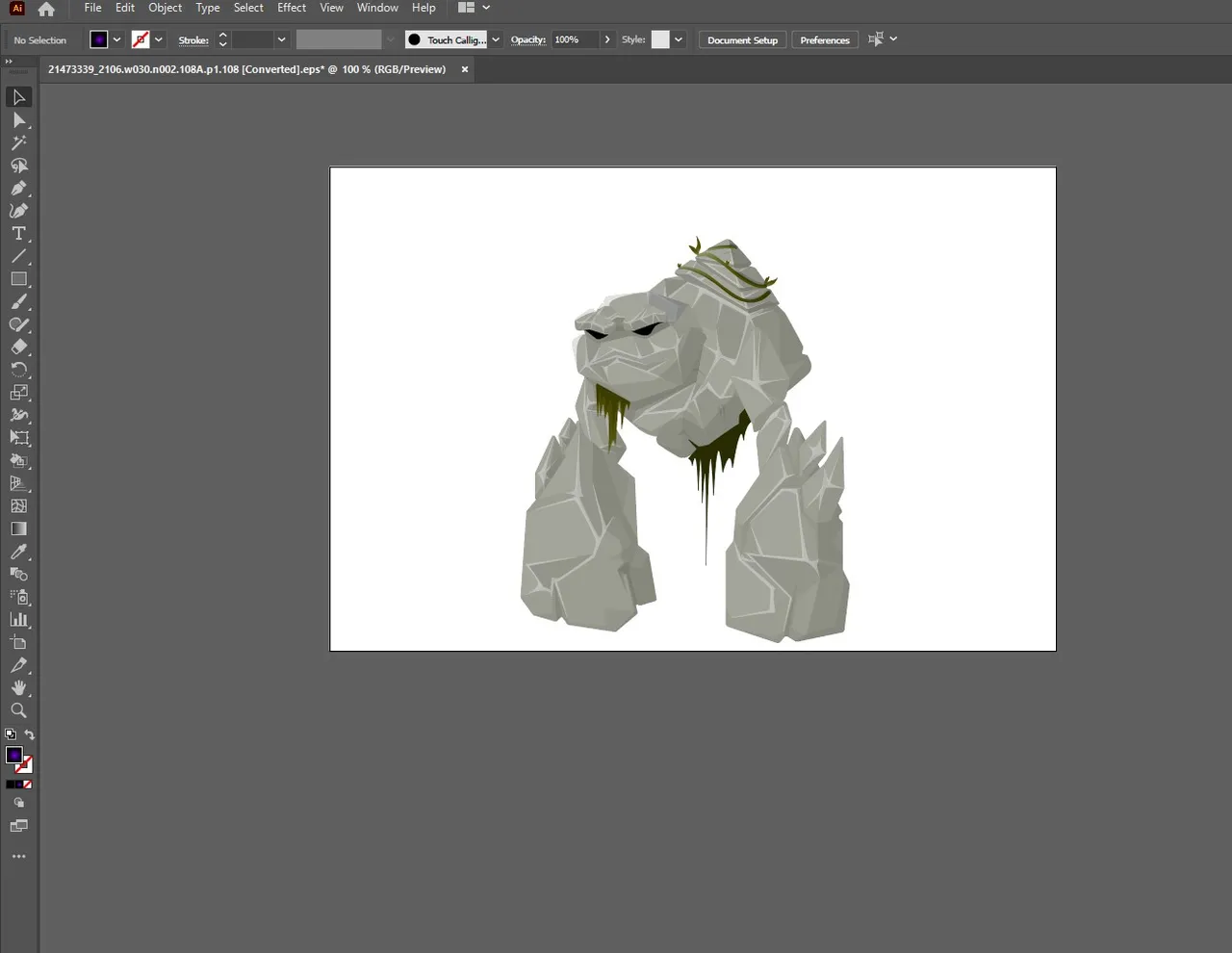
Task: Activate the Type tool
Action: 18,234
